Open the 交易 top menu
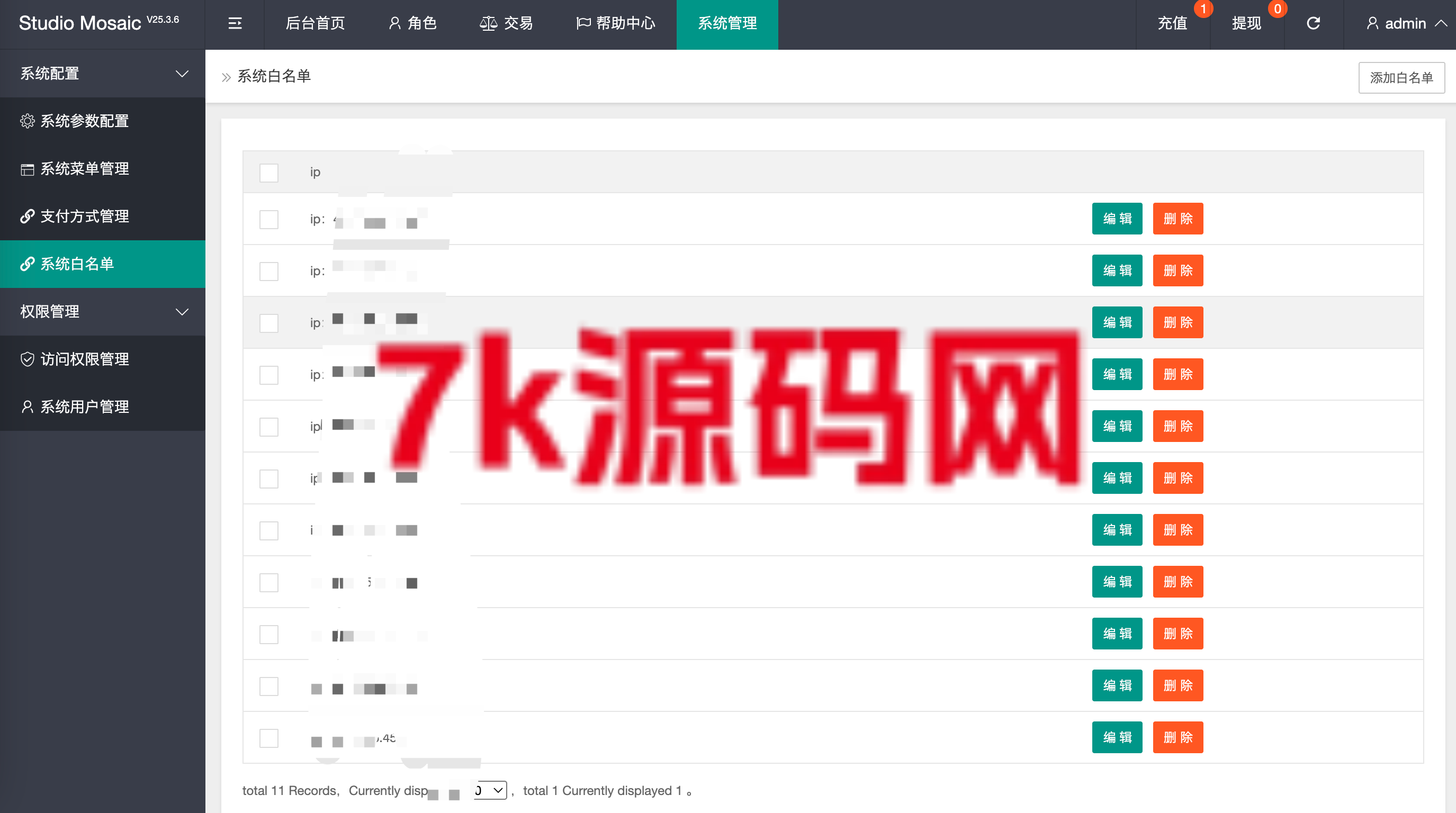The width and height of the screenshot is (1456, 813). (x=506, y=23)
